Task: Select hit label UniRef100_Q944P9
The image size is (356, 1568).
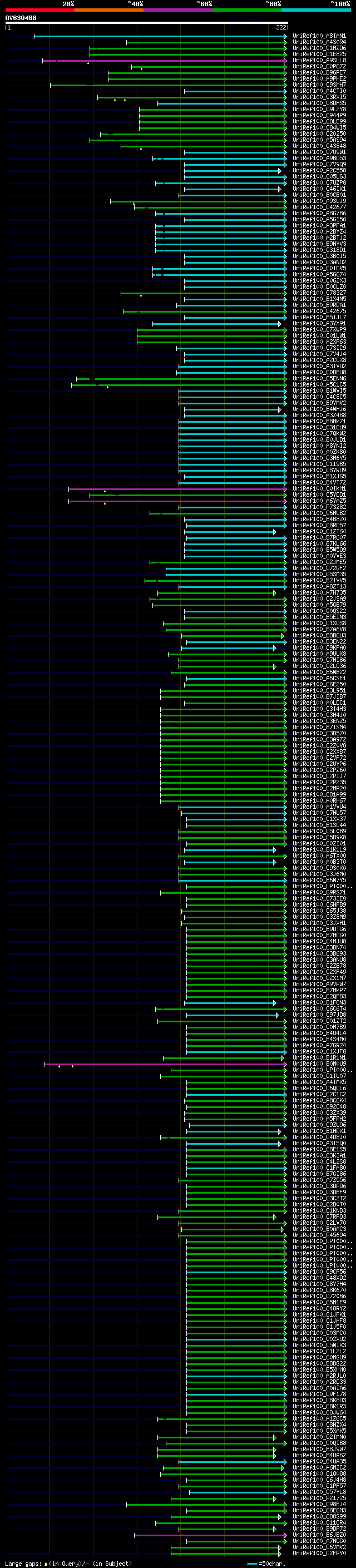Action: [x=319, y=116]
